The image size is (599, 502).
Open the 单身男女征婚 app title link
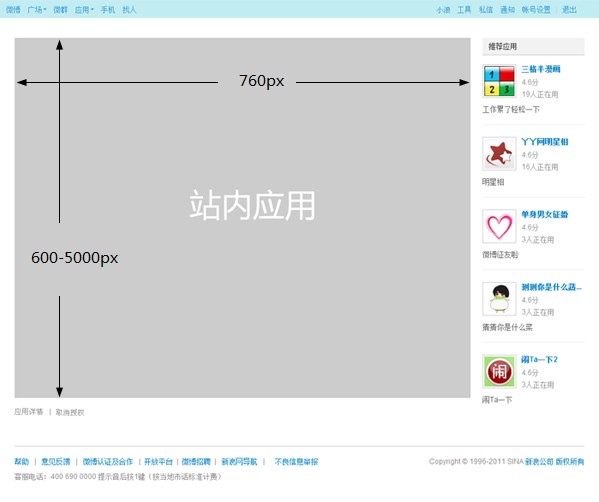point(545,214)
